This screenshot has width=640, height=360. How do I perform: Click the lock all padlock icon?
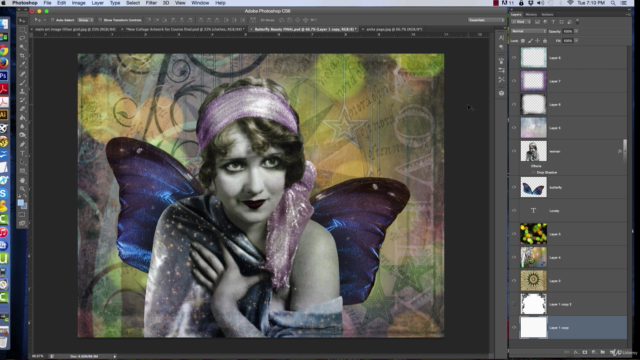click(x=544, y=41)
